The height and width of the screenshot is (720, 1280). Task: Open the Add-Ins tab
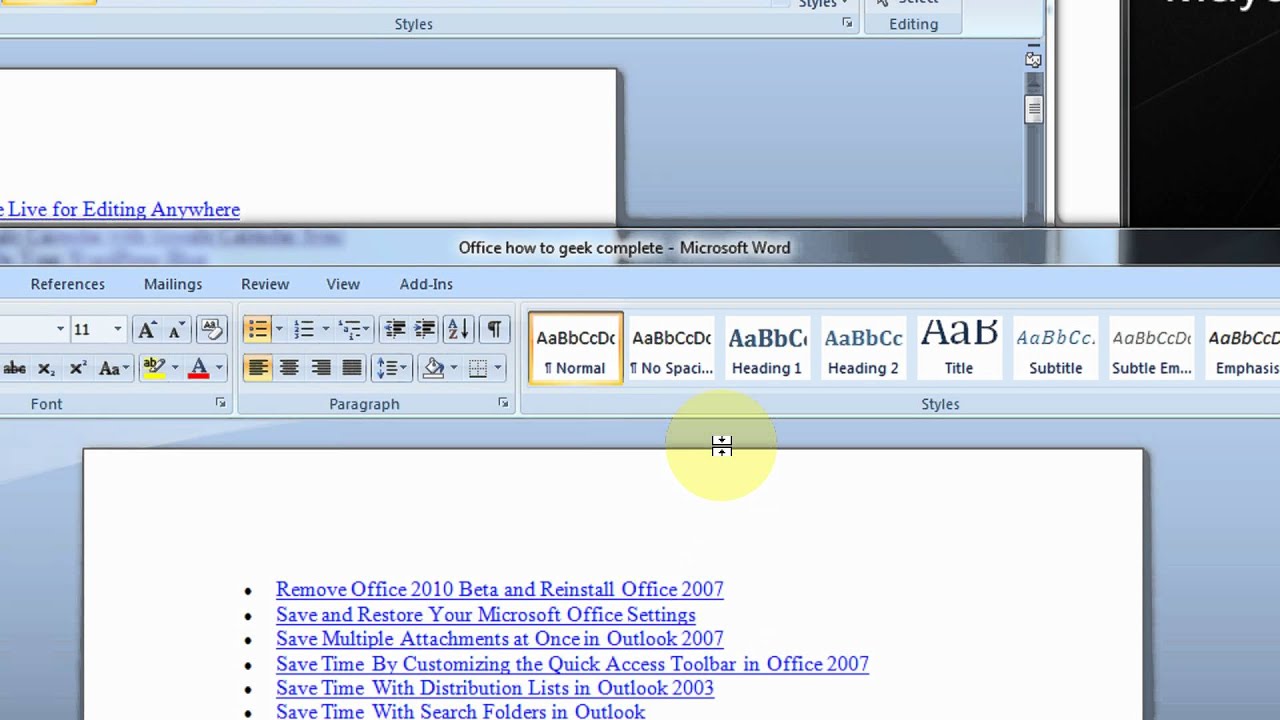click(426, 284)
